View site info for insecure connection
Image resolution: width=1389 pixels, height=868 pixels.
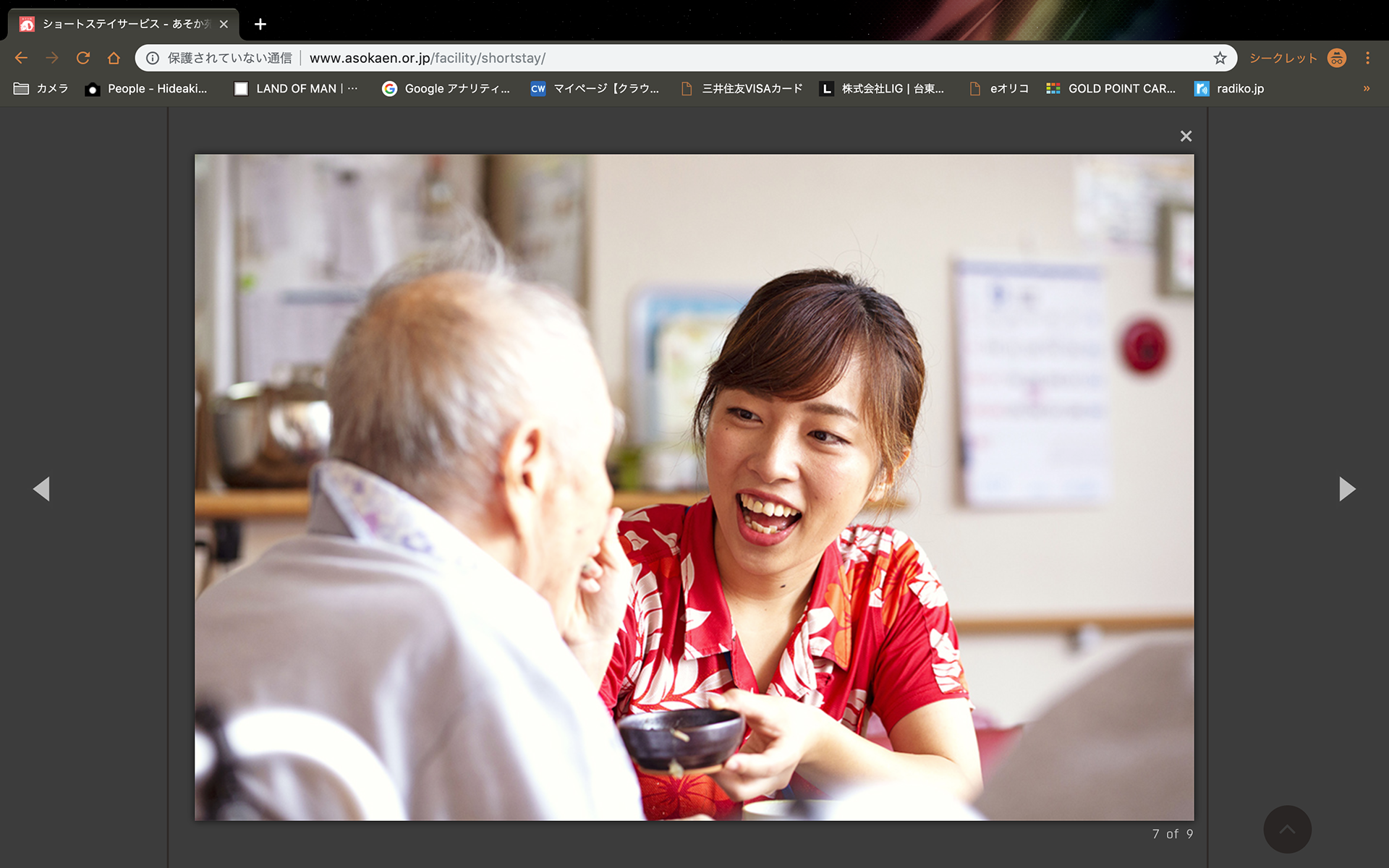tap(153, 58)
